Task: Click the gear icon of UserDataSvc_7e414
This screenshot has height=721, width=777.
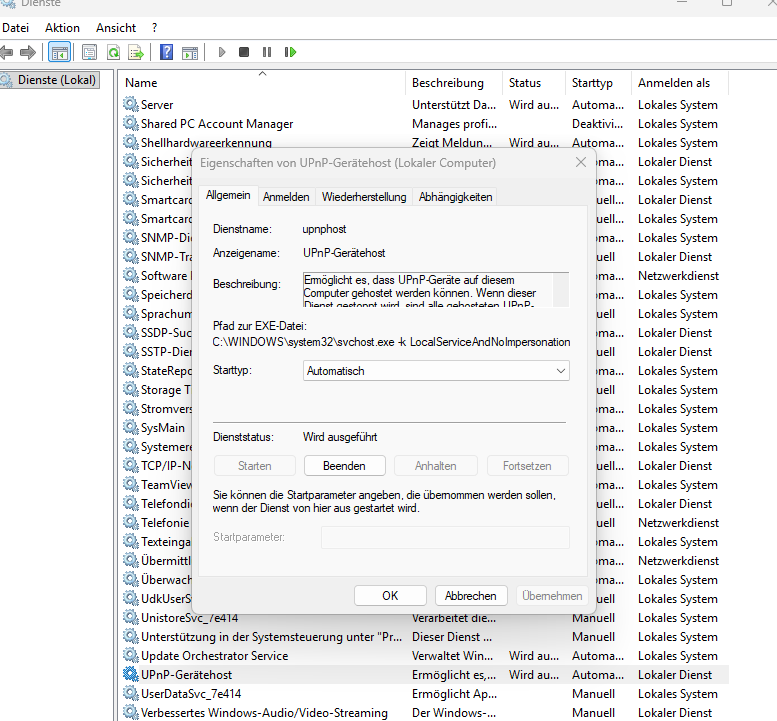Action: 130,693
